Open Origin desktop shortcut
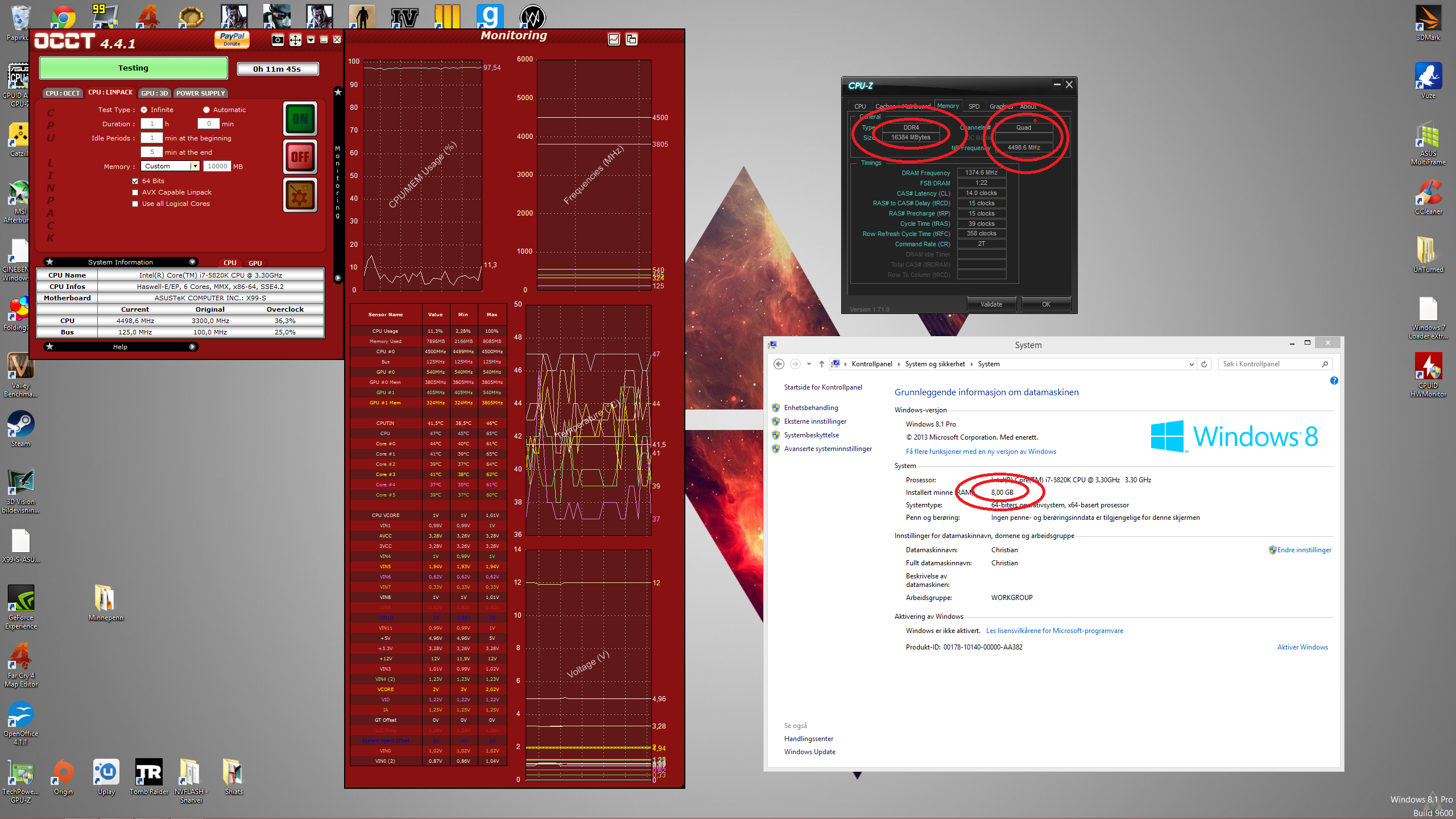This screenshot has height=819, width=1456. (x=63, y=777)
